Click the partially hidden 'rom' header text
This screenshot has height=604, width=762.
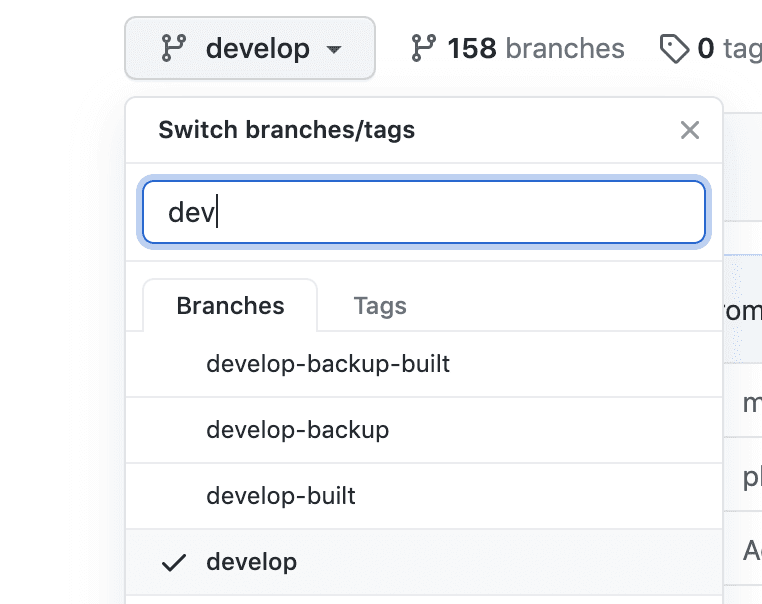click(x=742, y=312)
